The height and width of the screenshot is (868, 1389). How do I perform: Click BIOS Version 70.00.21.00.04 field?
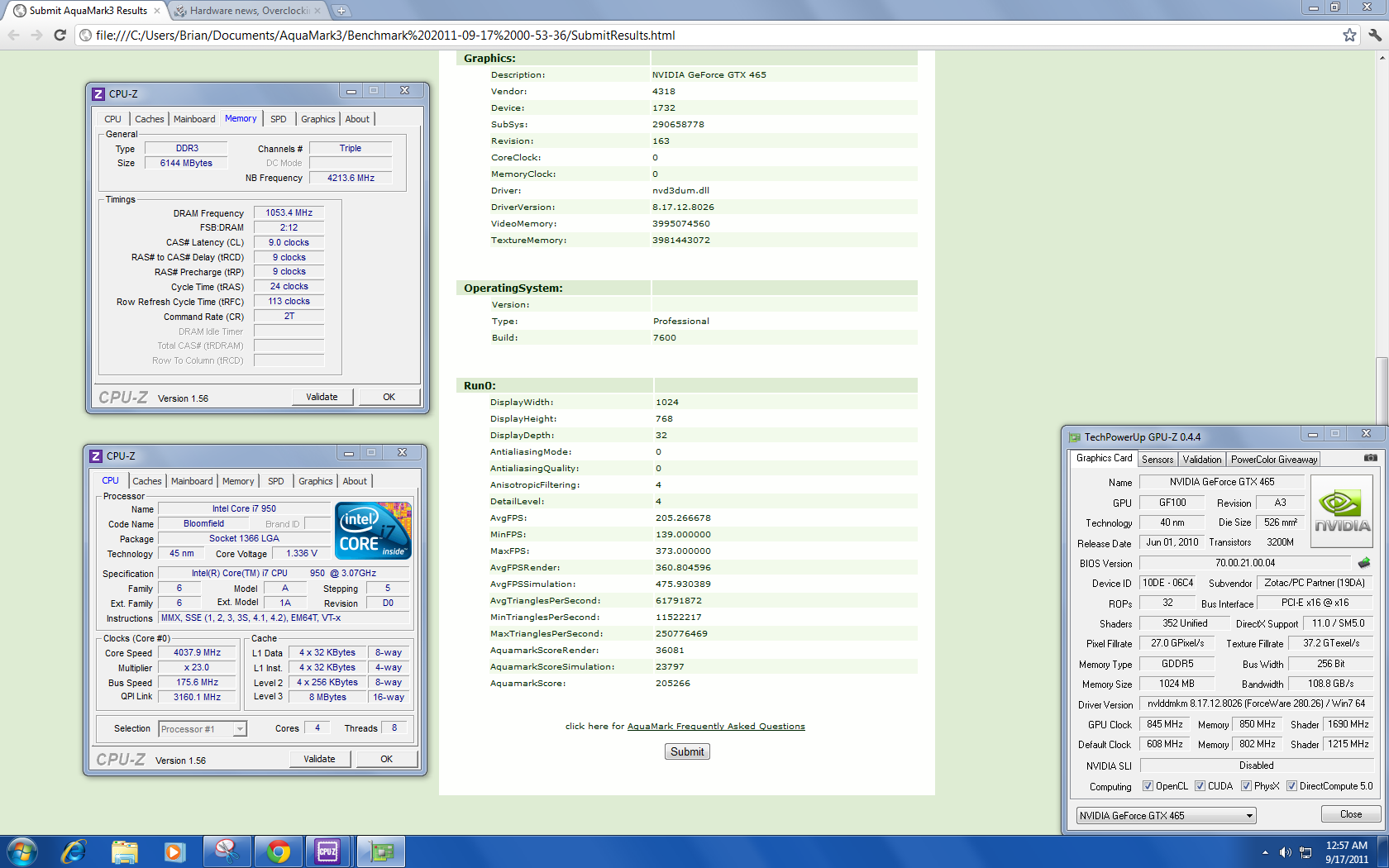(x=1245, y=563)
